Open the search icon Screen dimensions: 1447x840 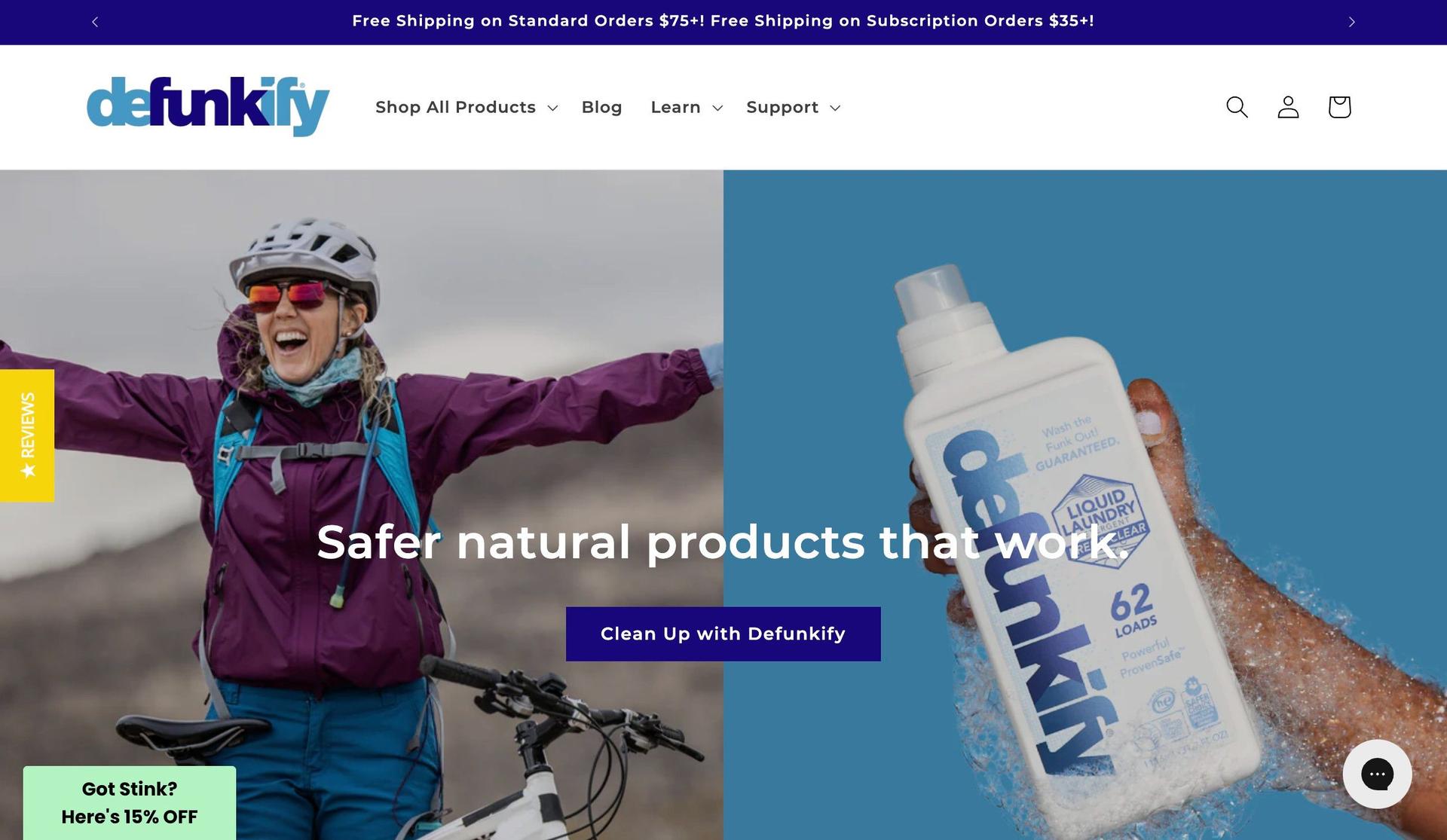[x=1237, y=107]
